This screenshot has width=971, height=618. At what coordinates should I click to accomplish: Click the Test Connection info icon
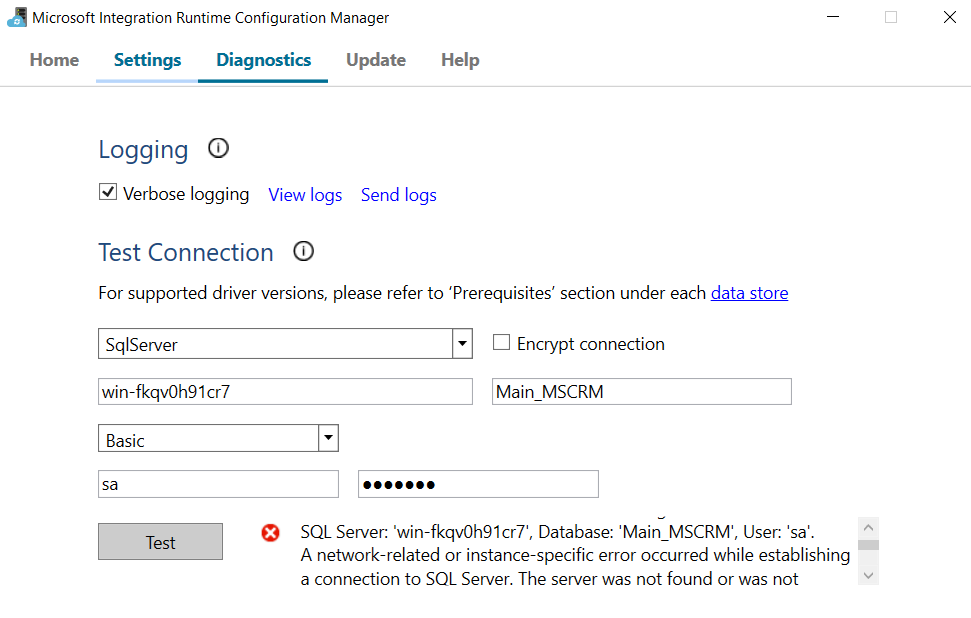tap(303, 251)
